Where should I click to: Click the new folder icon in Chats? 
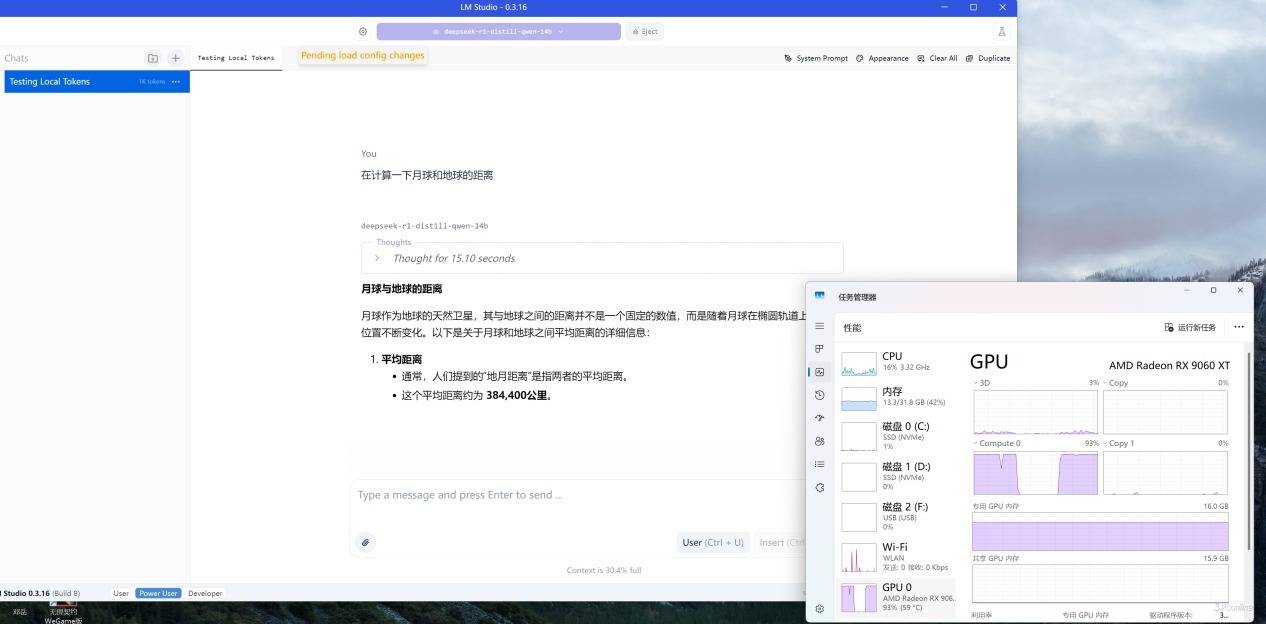(152, 59)
